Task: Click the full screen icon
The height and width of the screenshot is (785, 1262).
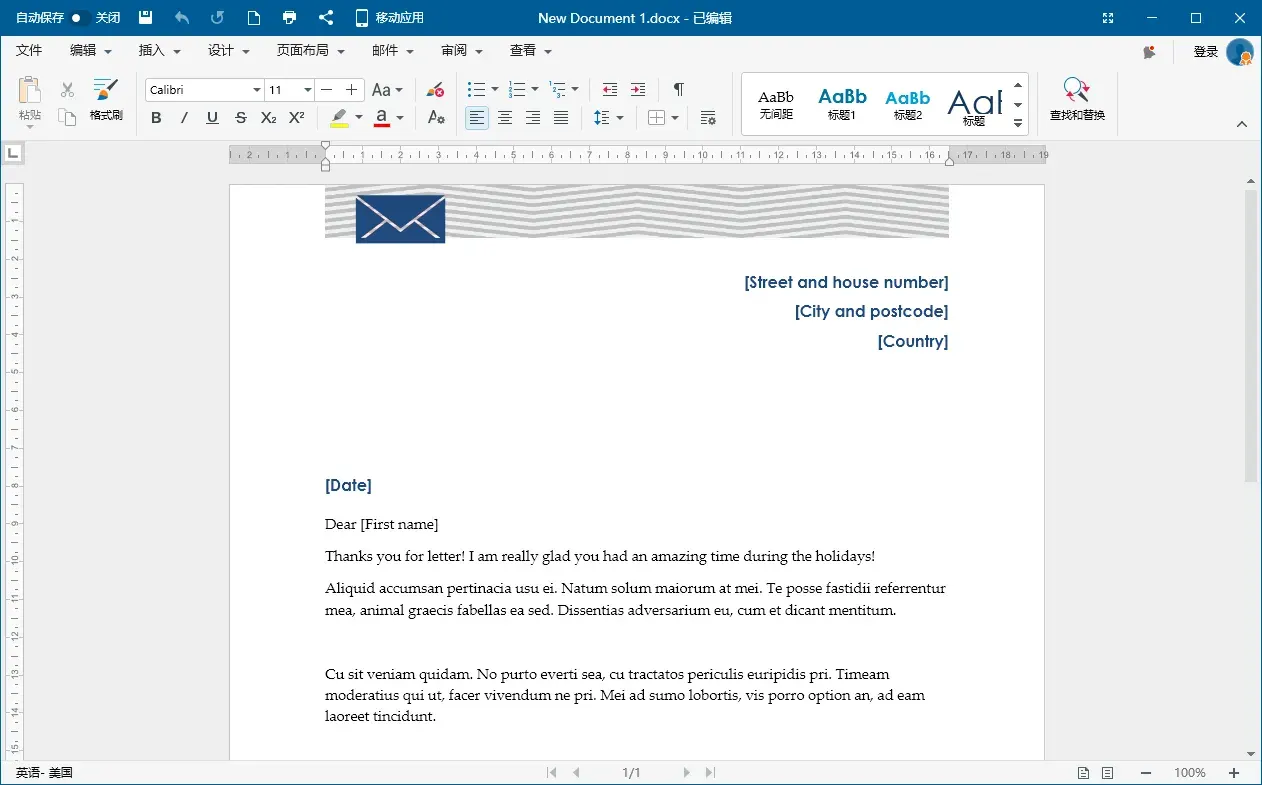Action: [1108, 18]
